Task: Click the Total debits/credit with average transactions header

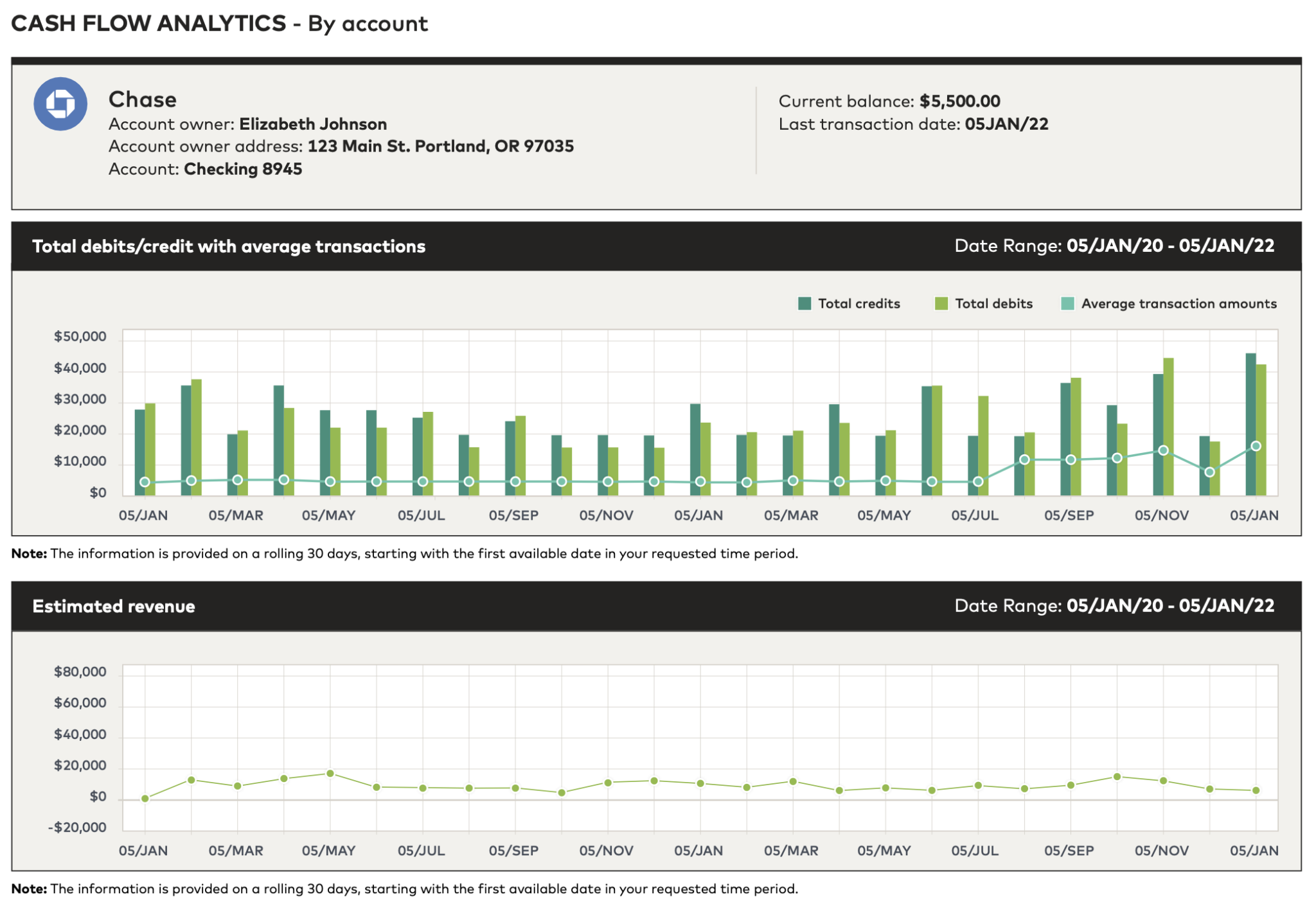Action: [229, 246]
